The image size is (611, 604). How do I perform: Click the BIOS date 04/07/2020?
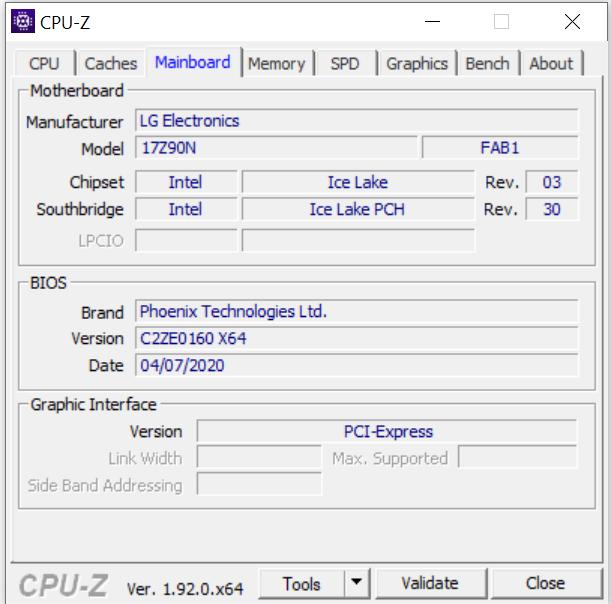357,365
